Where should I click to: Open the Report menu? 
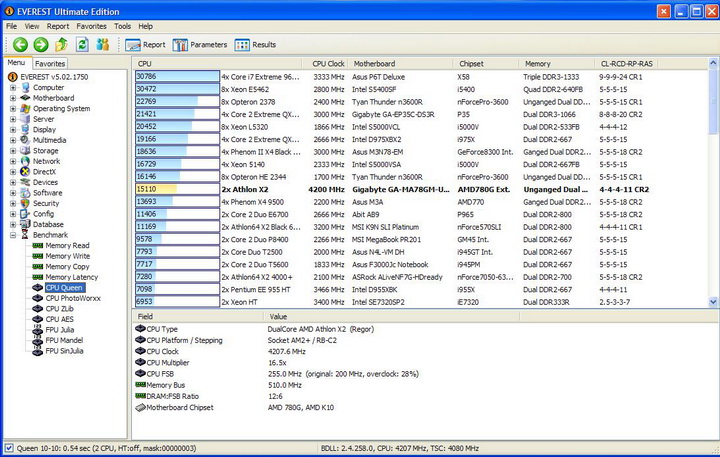pyautogui.click(x=58, y=26)
